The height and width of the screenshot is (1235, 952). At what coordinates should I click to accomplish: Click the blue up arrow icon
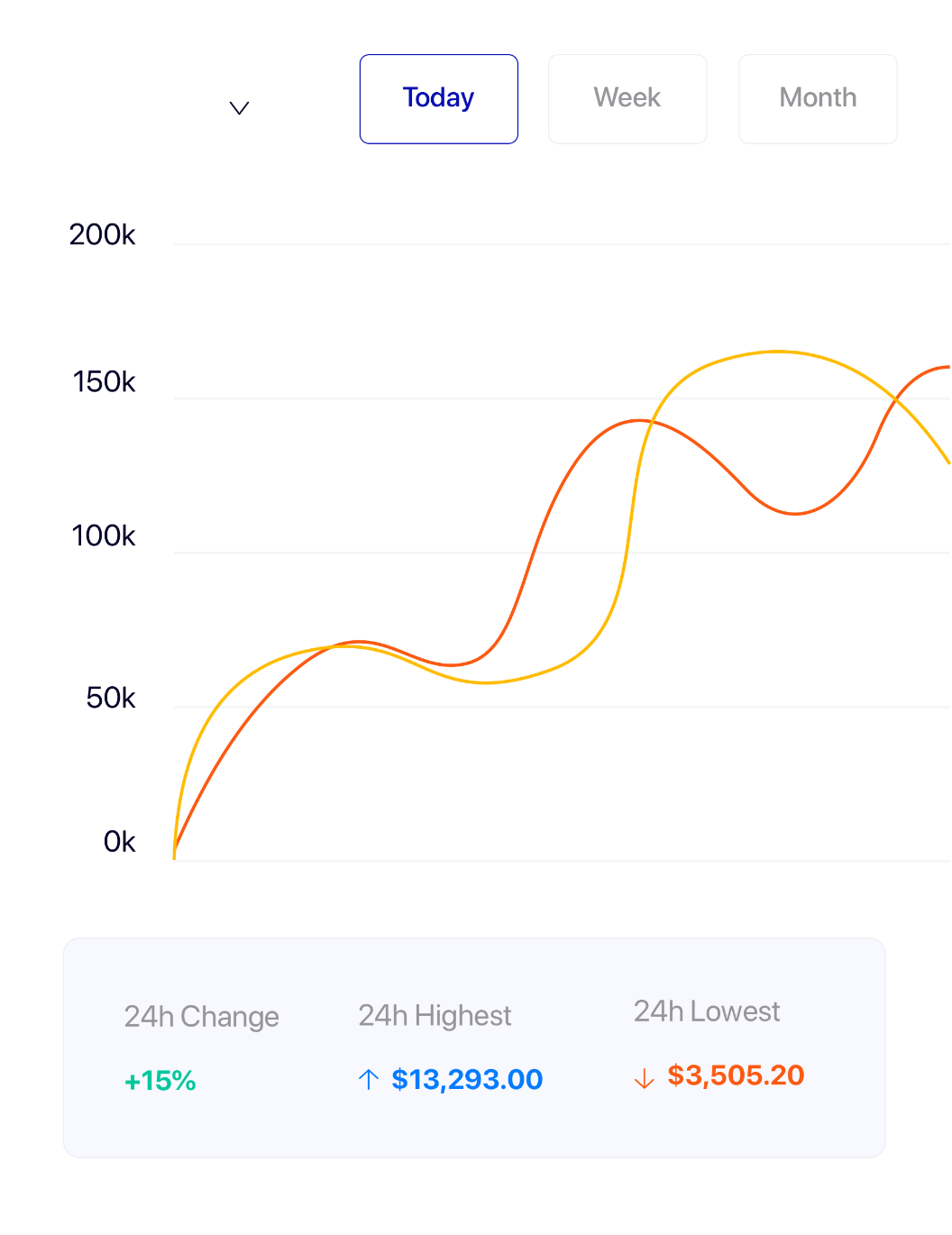tap(368, 1079)
